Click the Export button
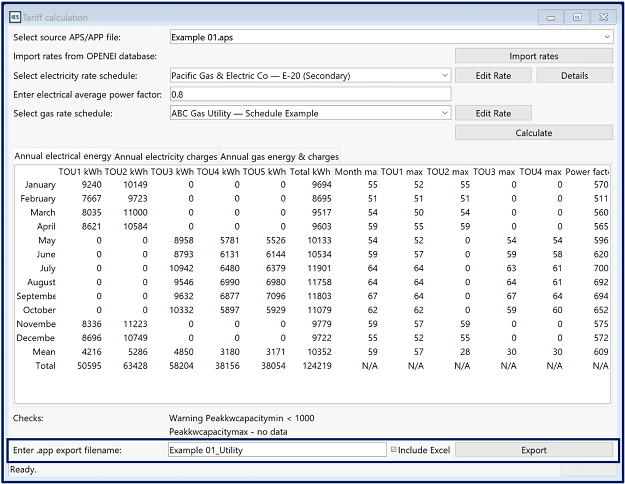The width and height of the screenshot is (625, 484). pyautogui.click(x=534, y=450)
